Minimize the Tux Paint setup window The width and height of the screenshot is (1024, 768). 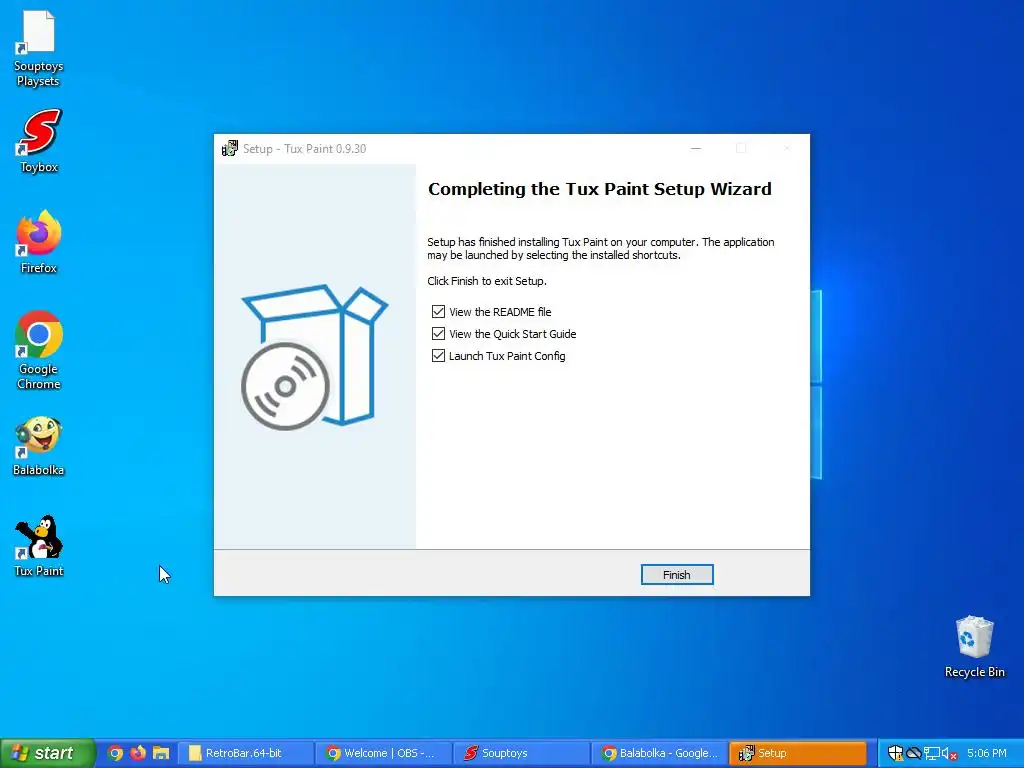(696, 148)
